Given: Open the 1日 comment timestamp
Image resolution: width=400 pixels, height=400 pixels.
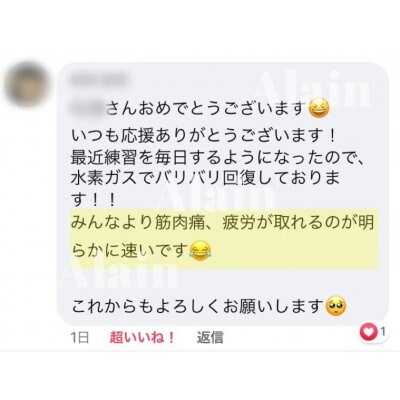Looking at the screenshot, I should [x=80, y=338].
